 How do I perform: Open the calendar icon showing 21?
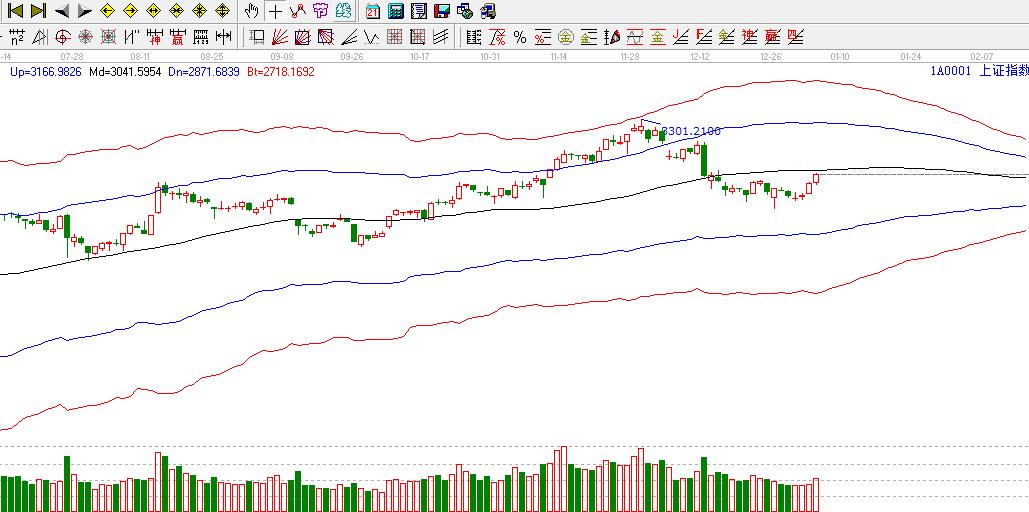click(372, 11)
